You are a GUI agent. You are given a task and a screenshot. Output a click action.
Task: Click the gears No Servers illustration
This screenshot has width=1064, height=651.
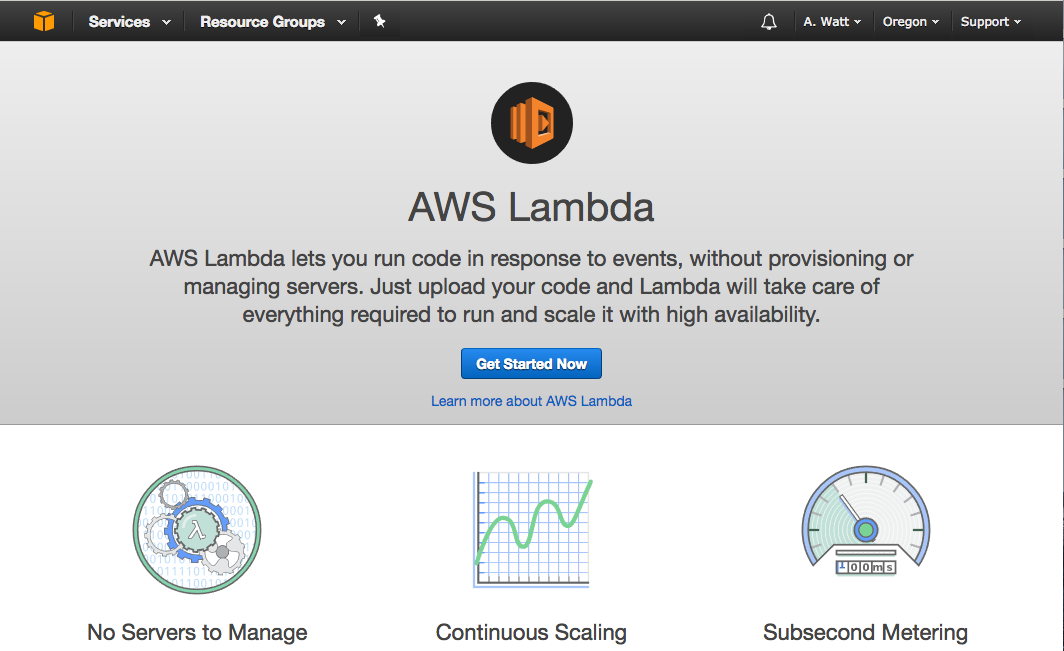click(197, 530)
